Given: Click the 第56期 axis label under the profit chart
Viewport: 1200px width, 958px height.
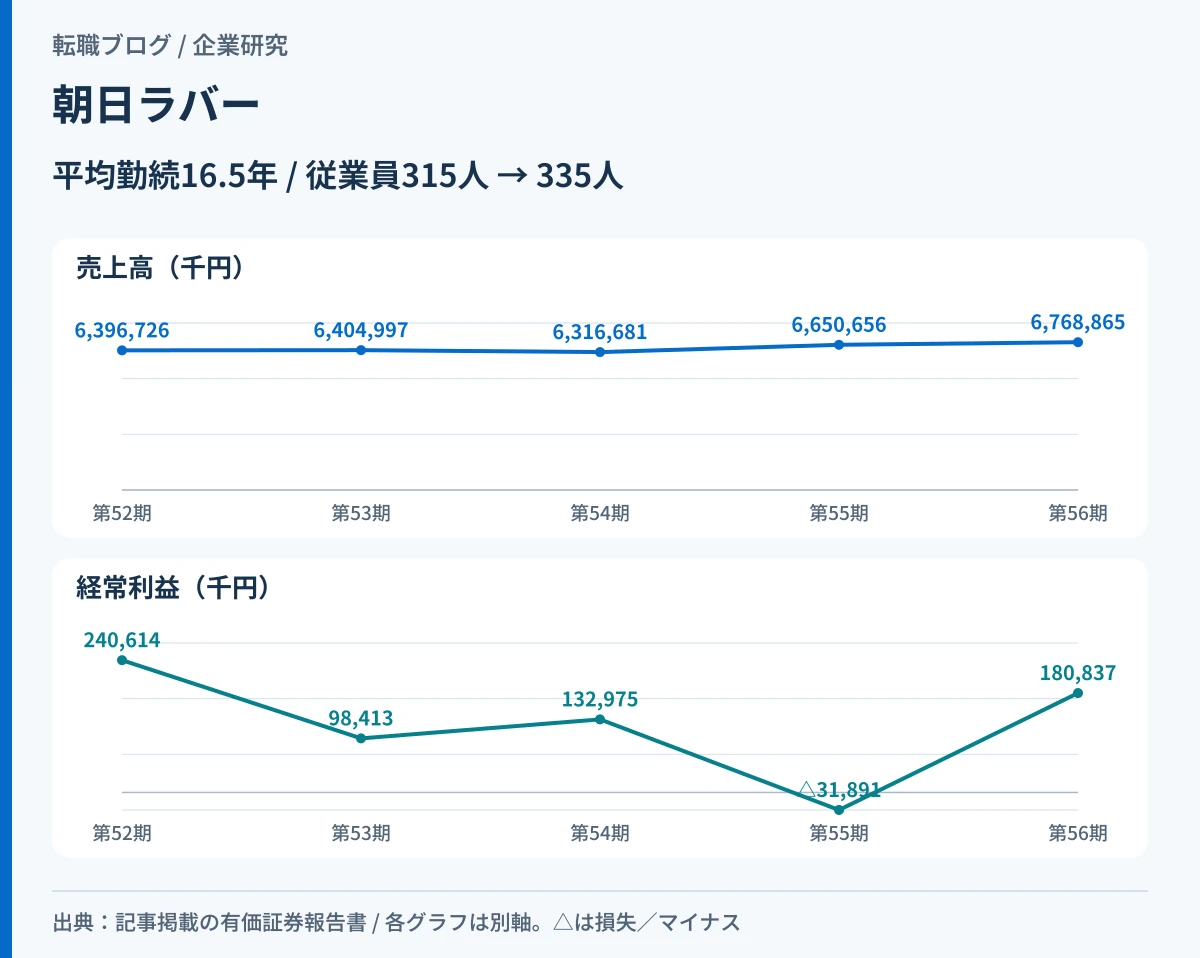Looking at the screenshot, I should click(1078, 833).
